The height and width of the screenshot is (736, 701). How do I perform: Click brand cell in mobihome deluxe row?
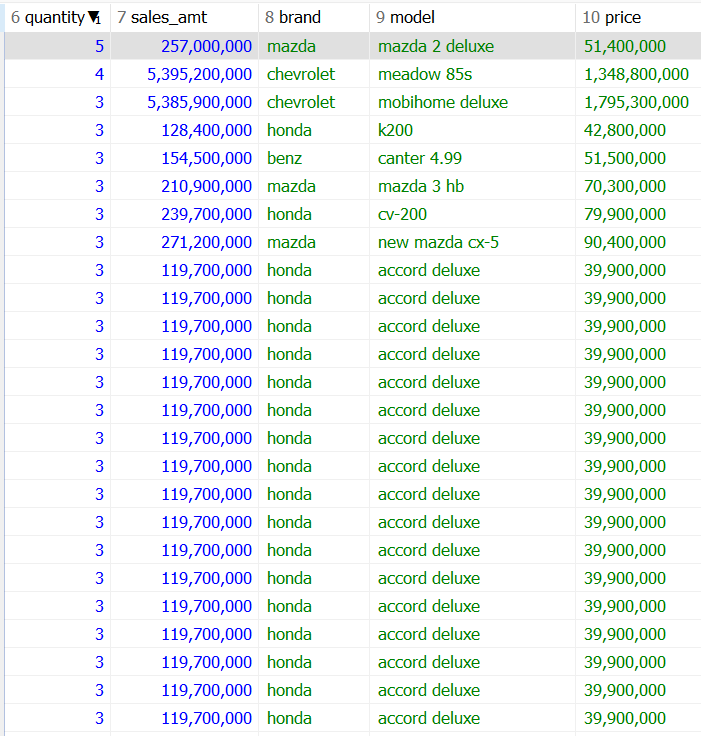pos(314,102)
